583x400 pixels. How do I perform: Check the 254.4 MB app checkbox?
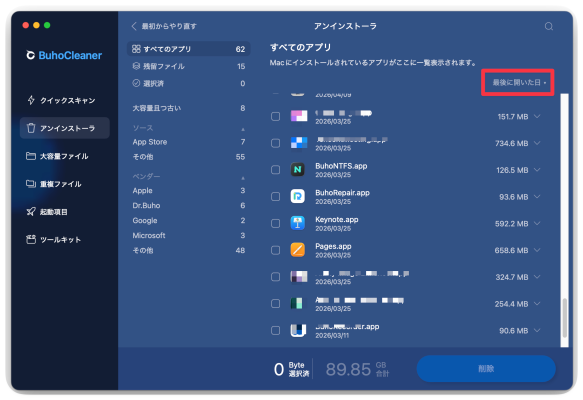(276, 304)
